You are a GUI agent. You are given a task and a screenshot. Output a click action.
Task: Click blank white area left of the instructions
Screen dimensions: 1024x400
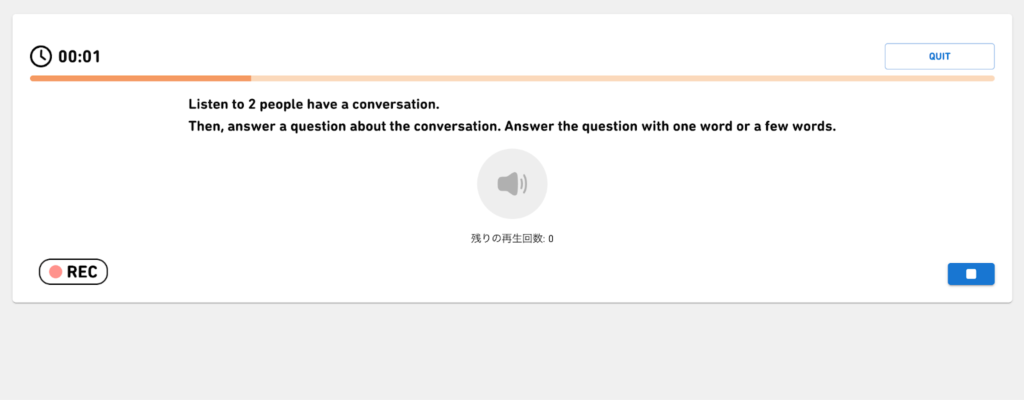click(100, 150)
